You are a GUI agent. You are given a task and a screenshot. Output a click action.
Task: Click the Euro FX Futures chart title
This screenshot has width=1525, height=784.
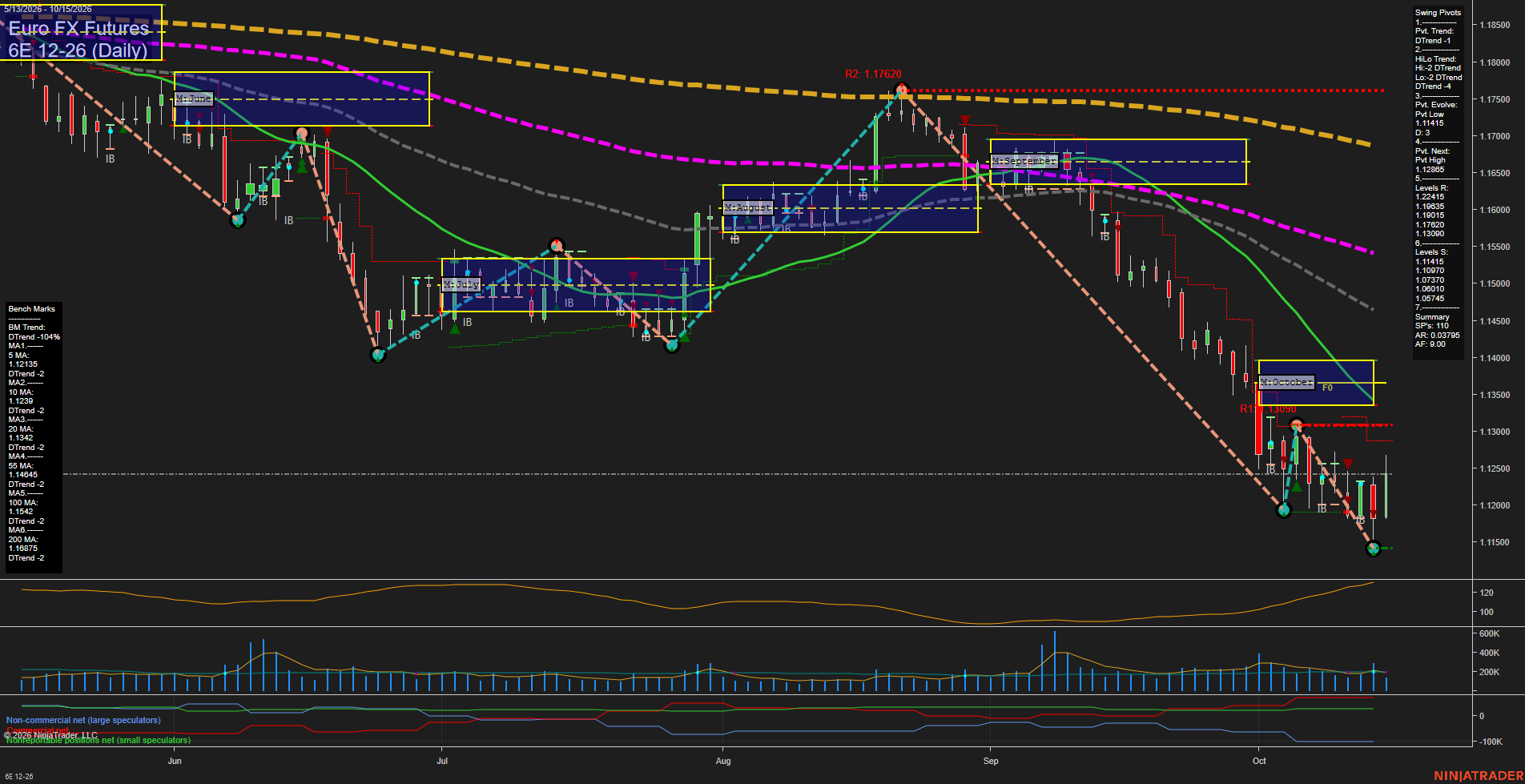click(x=78, y=28)
